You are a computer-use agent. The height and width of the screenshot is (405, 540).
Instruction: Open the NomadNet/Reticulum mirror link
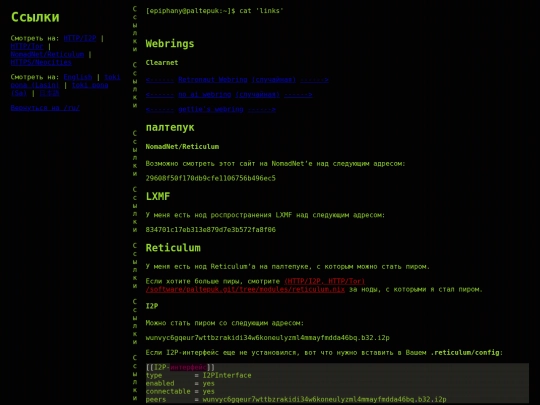pyautogui.click(x=47, y=54)
